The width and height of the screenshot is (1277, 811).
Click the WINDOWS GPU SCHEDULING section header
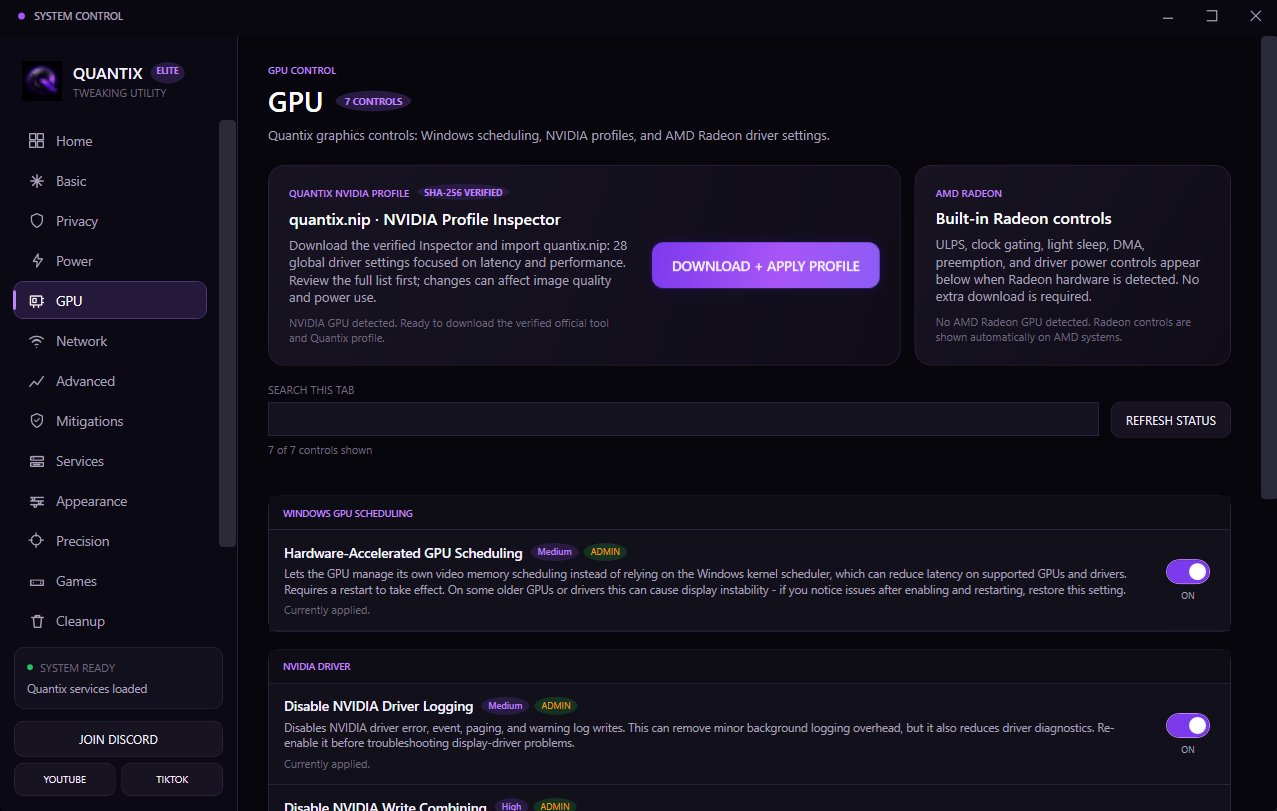click(x=348, y=513)
